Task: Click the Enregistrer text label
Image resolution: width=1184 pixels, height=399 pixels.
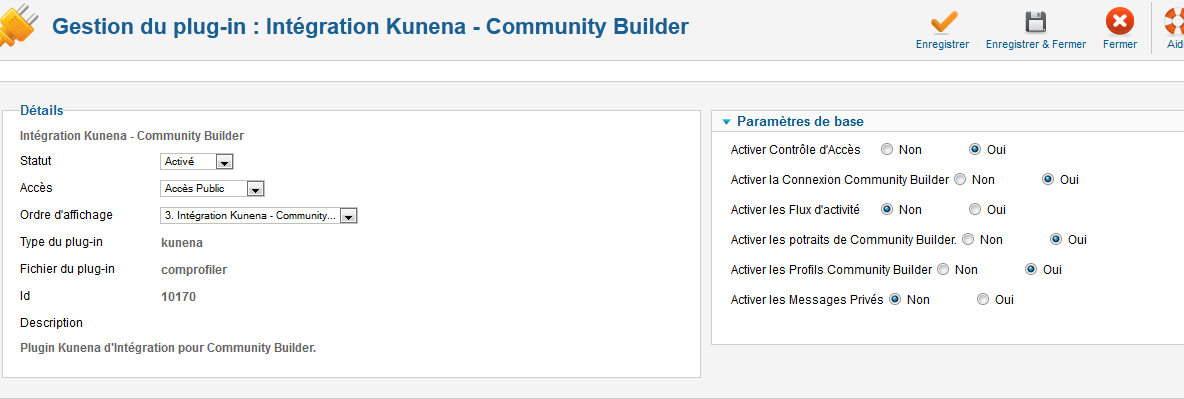Action: tap(942, 45)
